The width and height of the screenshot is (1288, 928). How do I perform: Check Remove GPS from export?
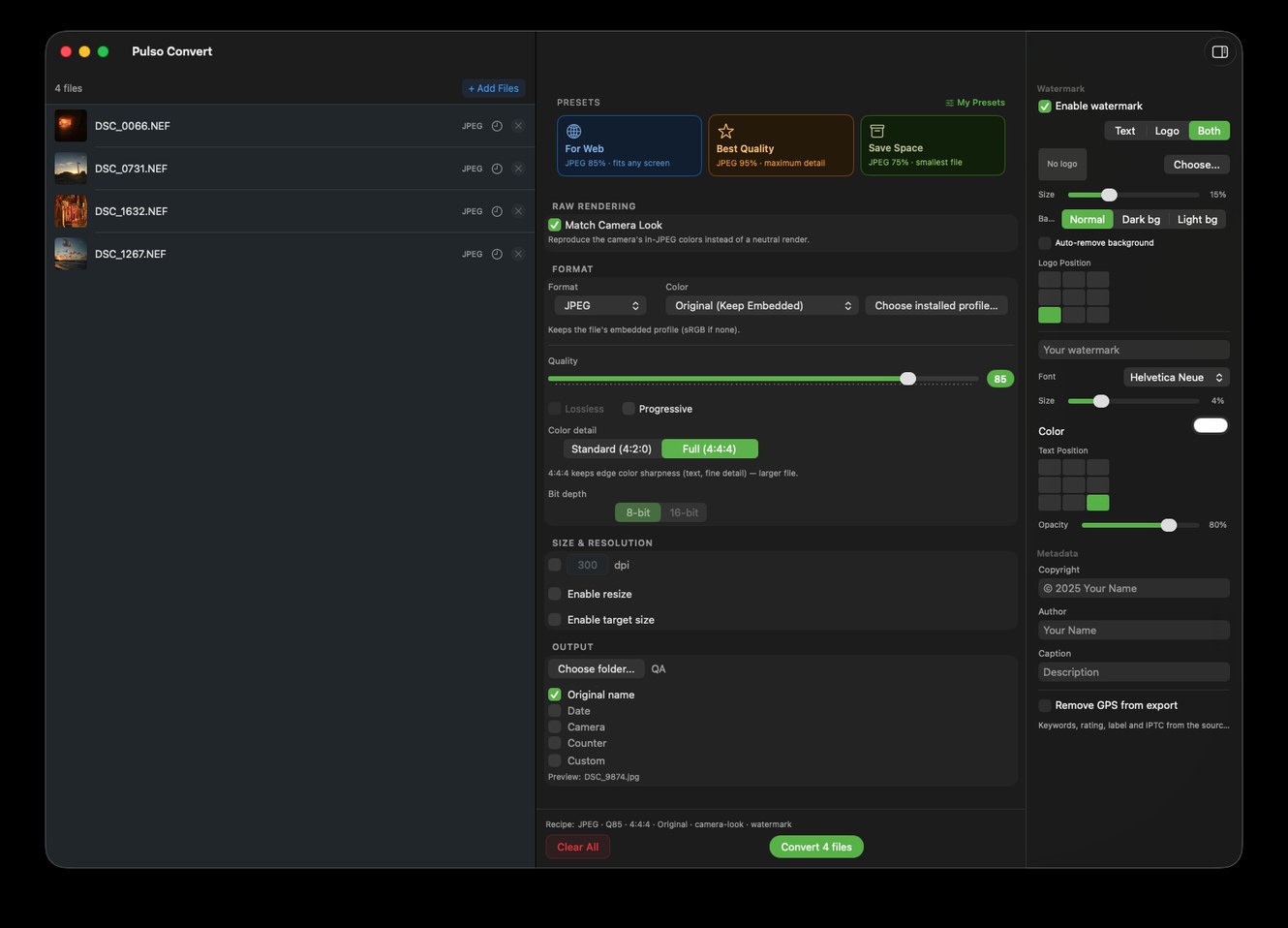(x=1045, y=705)
